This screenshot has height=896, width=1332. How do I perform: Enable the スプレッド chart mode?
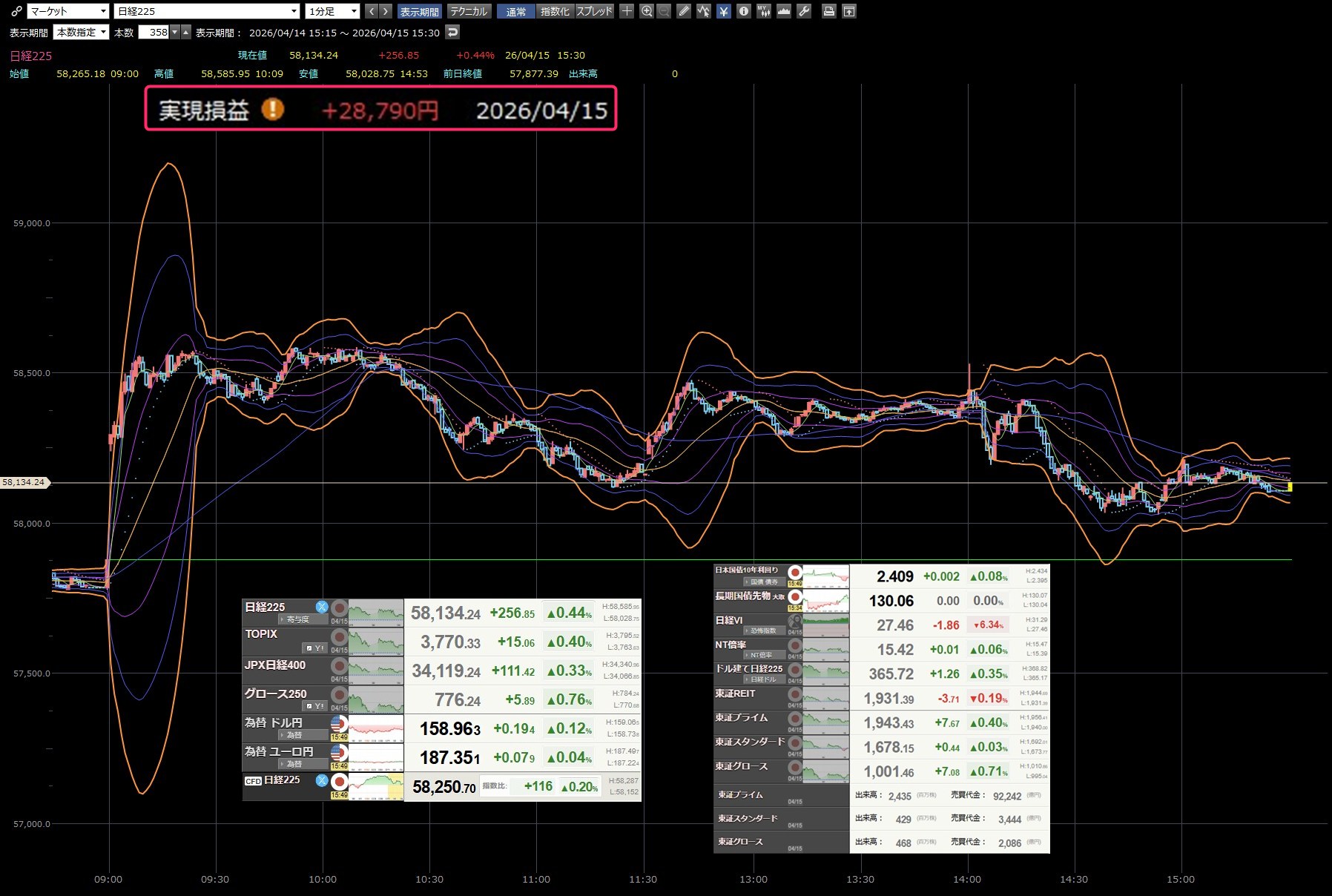click(594, 11)
